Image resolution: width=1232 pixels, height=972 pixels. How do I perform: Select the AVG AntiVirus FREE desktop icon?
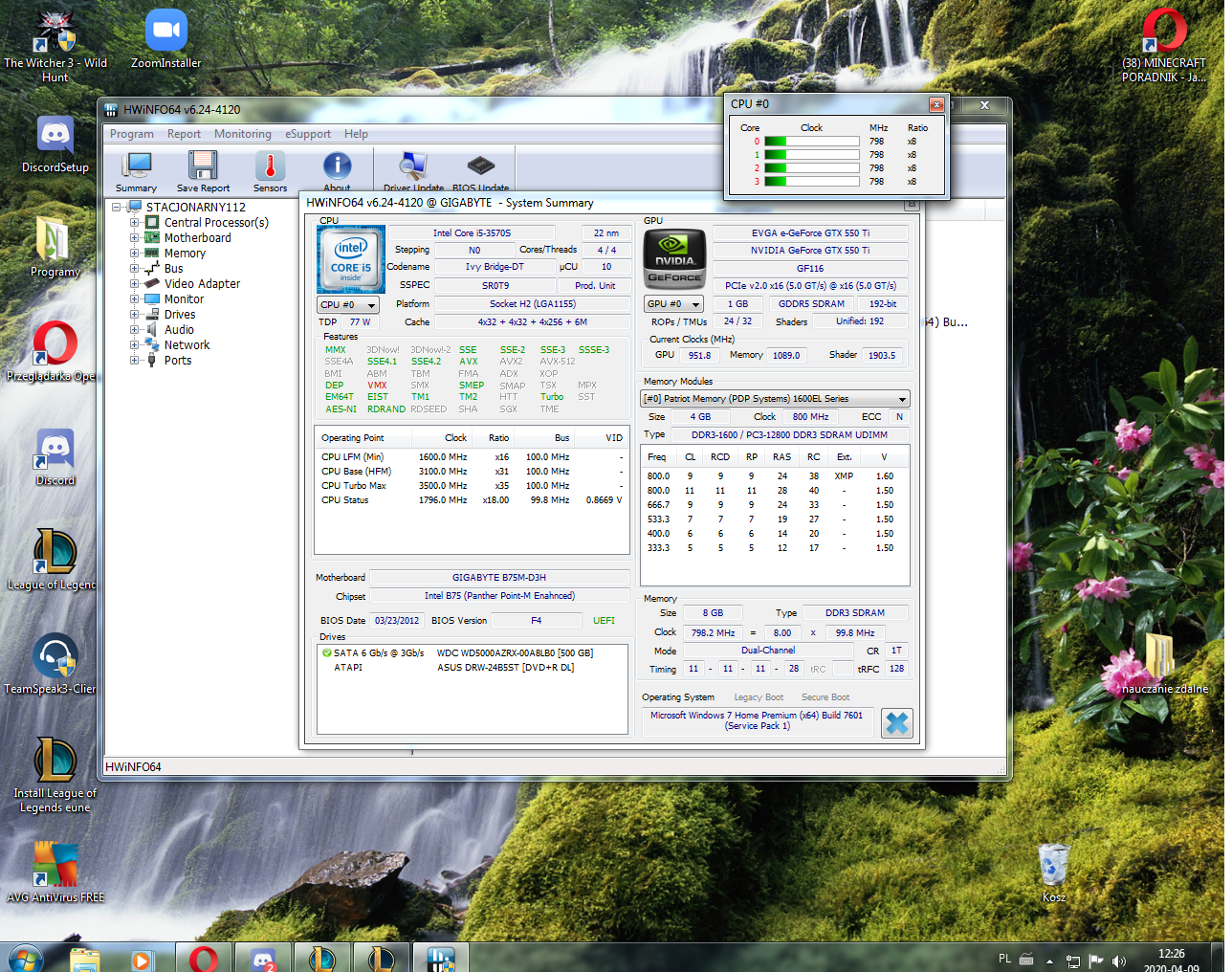[55, 873]
